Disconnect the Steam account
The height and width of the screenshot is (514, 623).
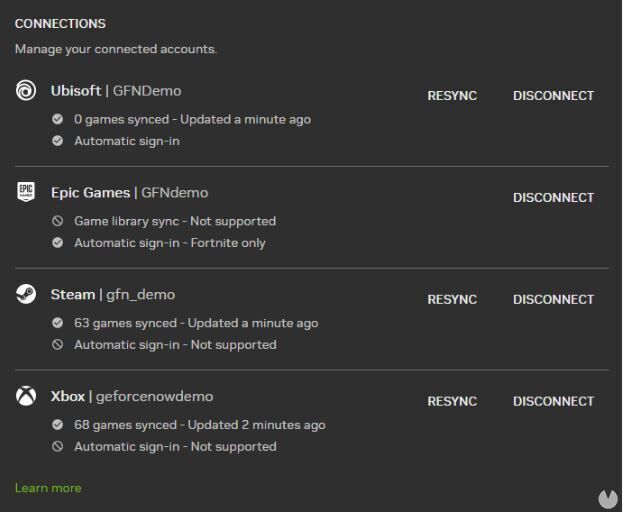(553, 299)
